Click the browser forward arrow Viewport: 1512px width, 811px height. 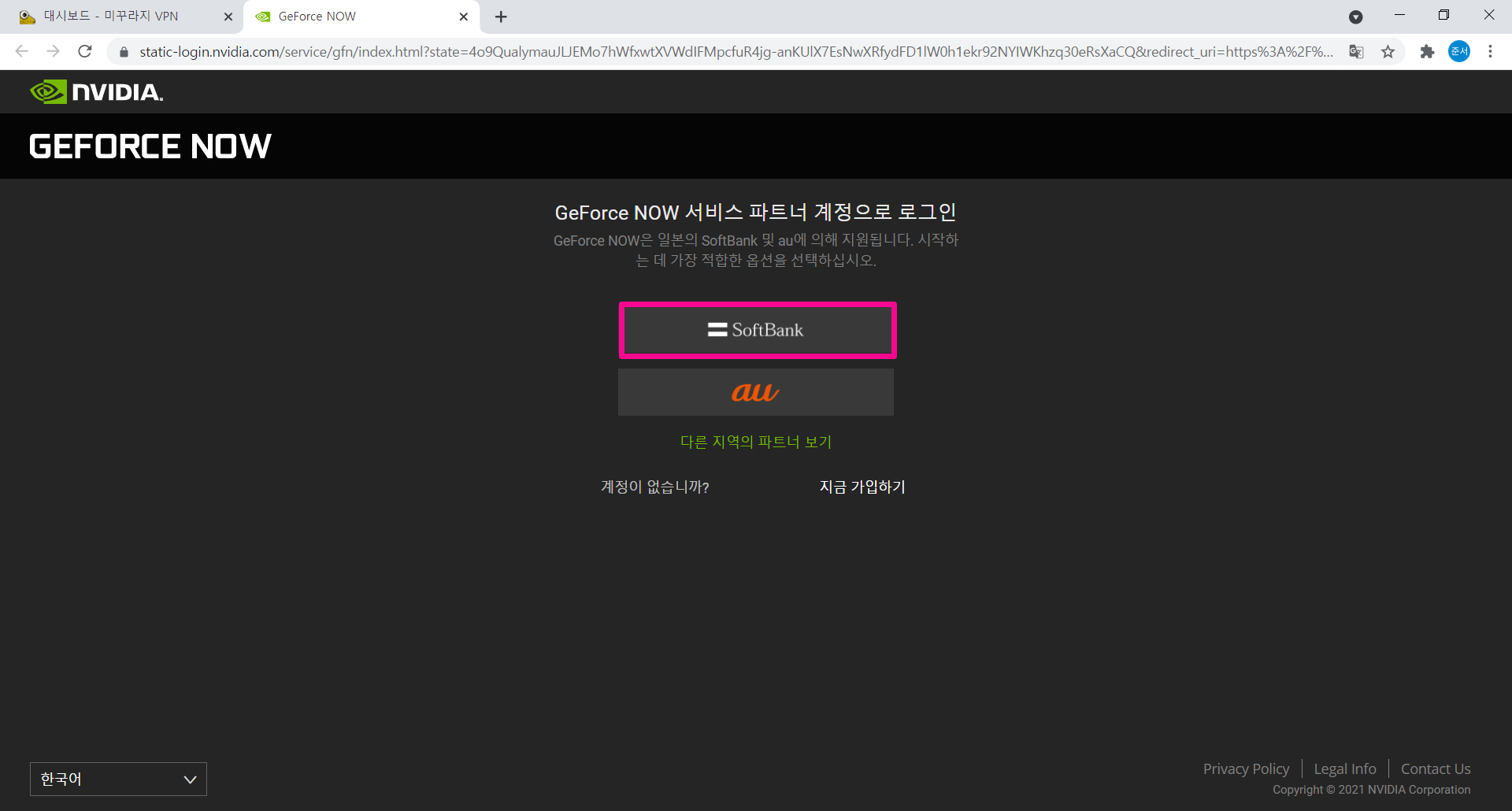coord(53,51)
